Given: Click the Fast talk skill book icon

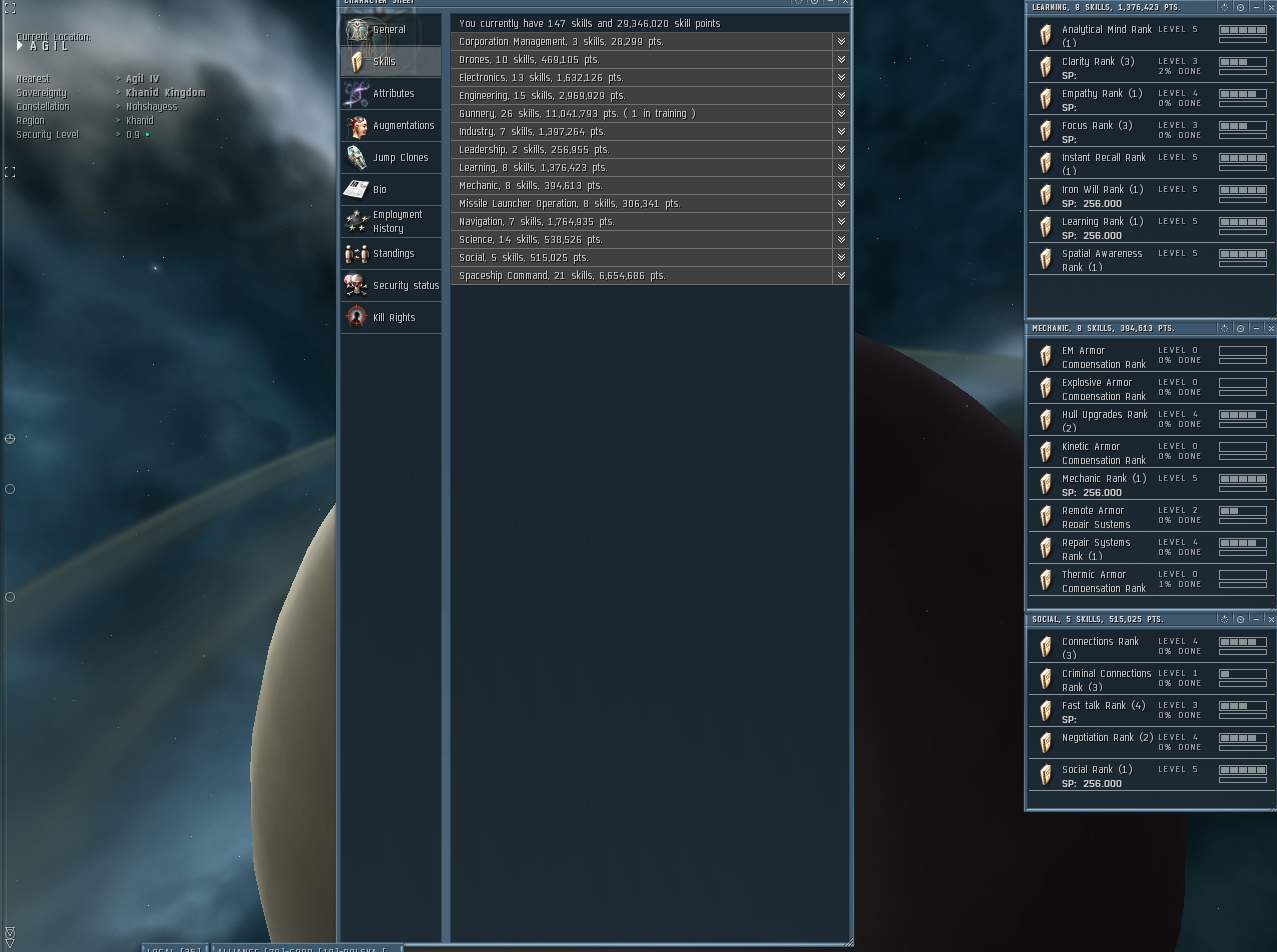Looking at the screenshot, I should (x=1046, y=711).
